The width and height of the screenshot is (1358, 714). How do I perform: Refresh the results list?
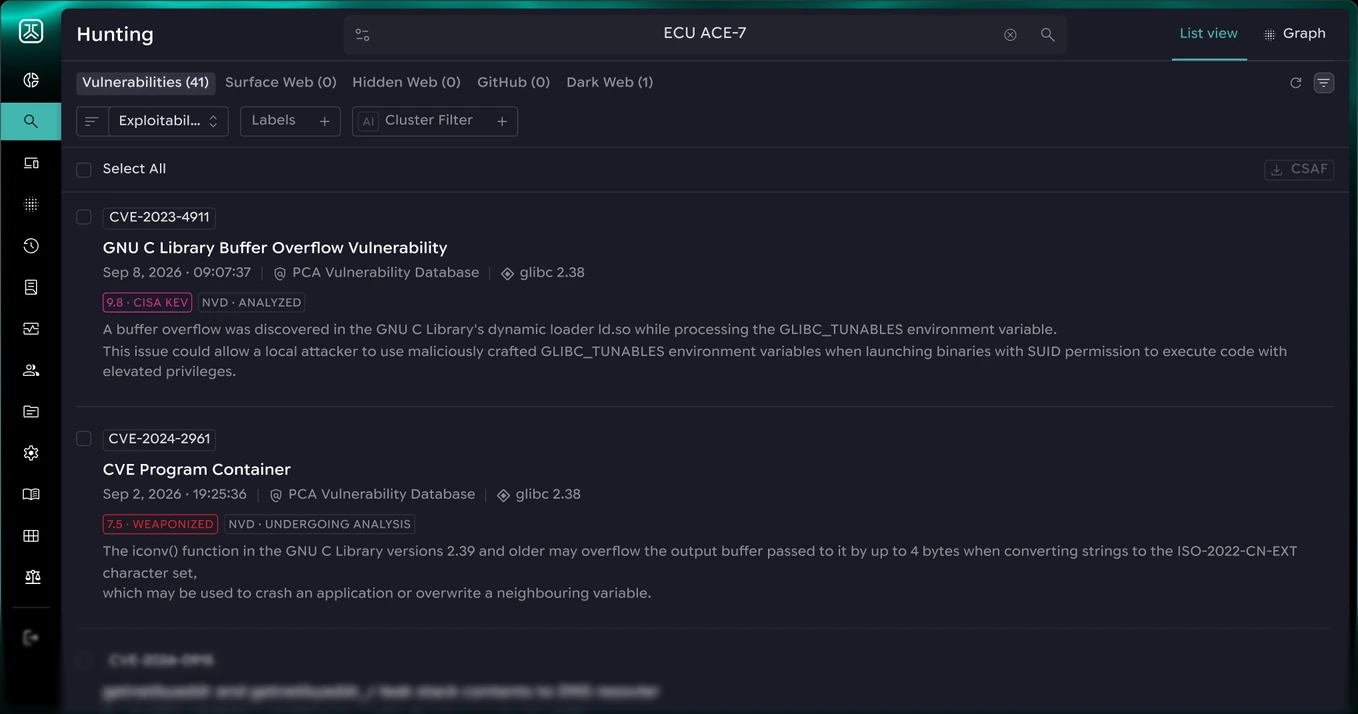pyautogui.click(x=1295, y=83)
